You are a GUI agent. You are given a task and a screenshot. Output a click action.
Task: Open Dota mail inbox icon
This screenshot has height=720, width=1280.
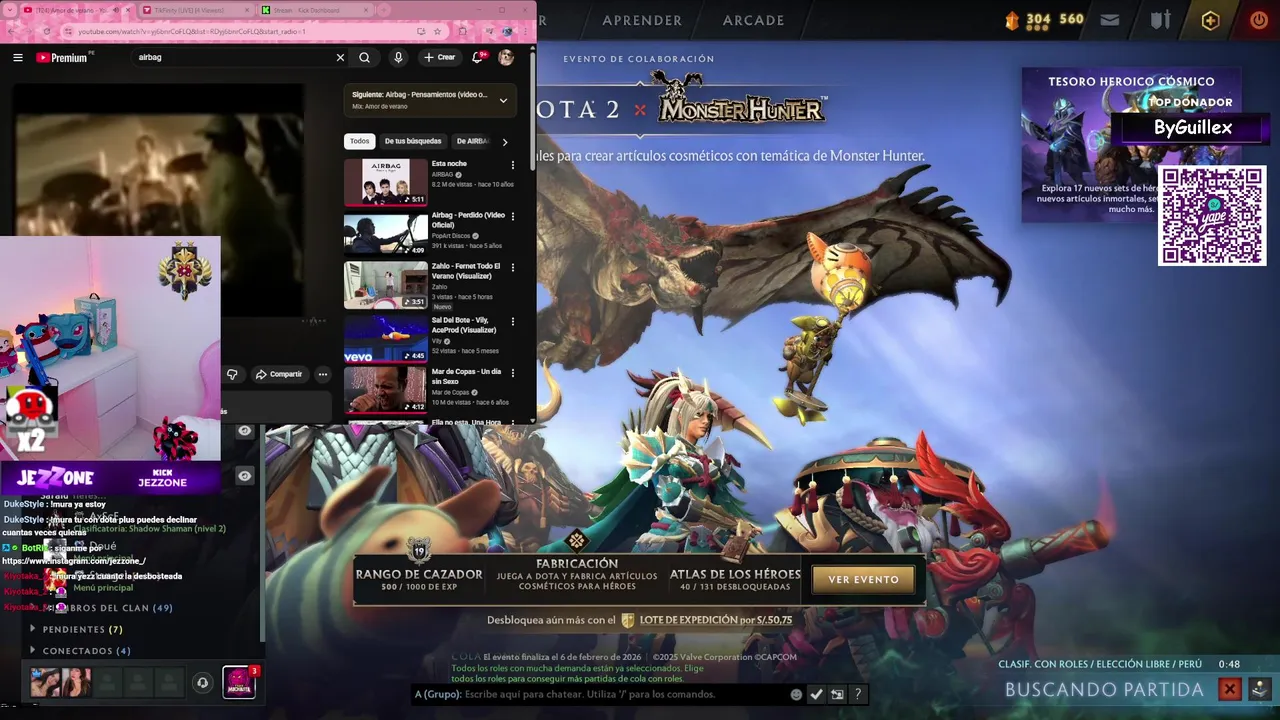pos(1110,20)
